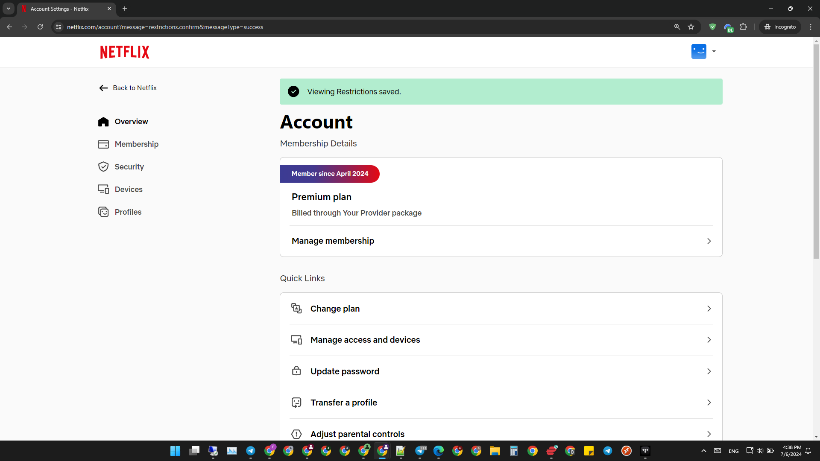Screen dimensions: 820x461
Task: Click the browser address bar
Action: [366, 27]
